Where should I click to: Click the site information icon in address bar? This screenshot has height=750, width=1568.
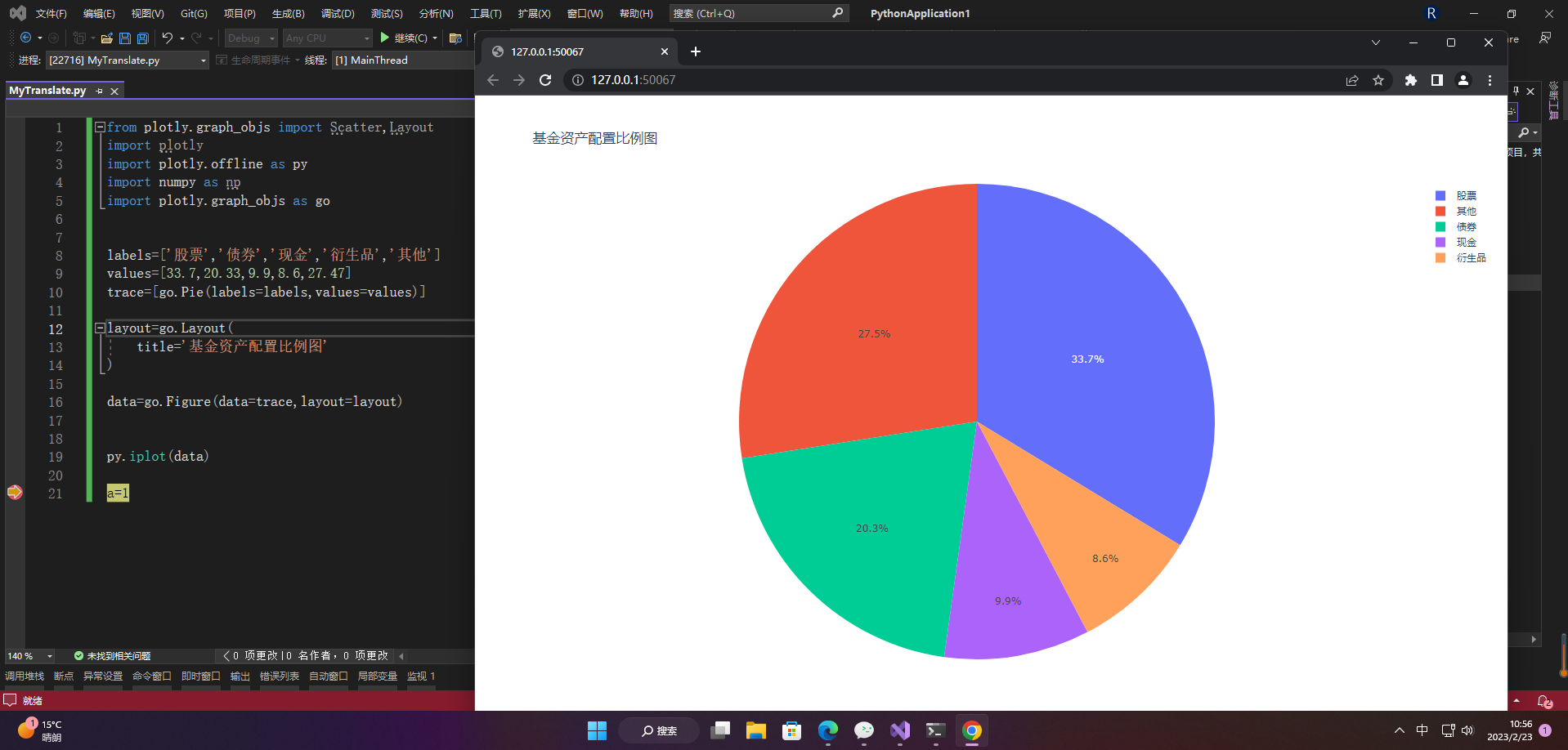tap(577, 80)
